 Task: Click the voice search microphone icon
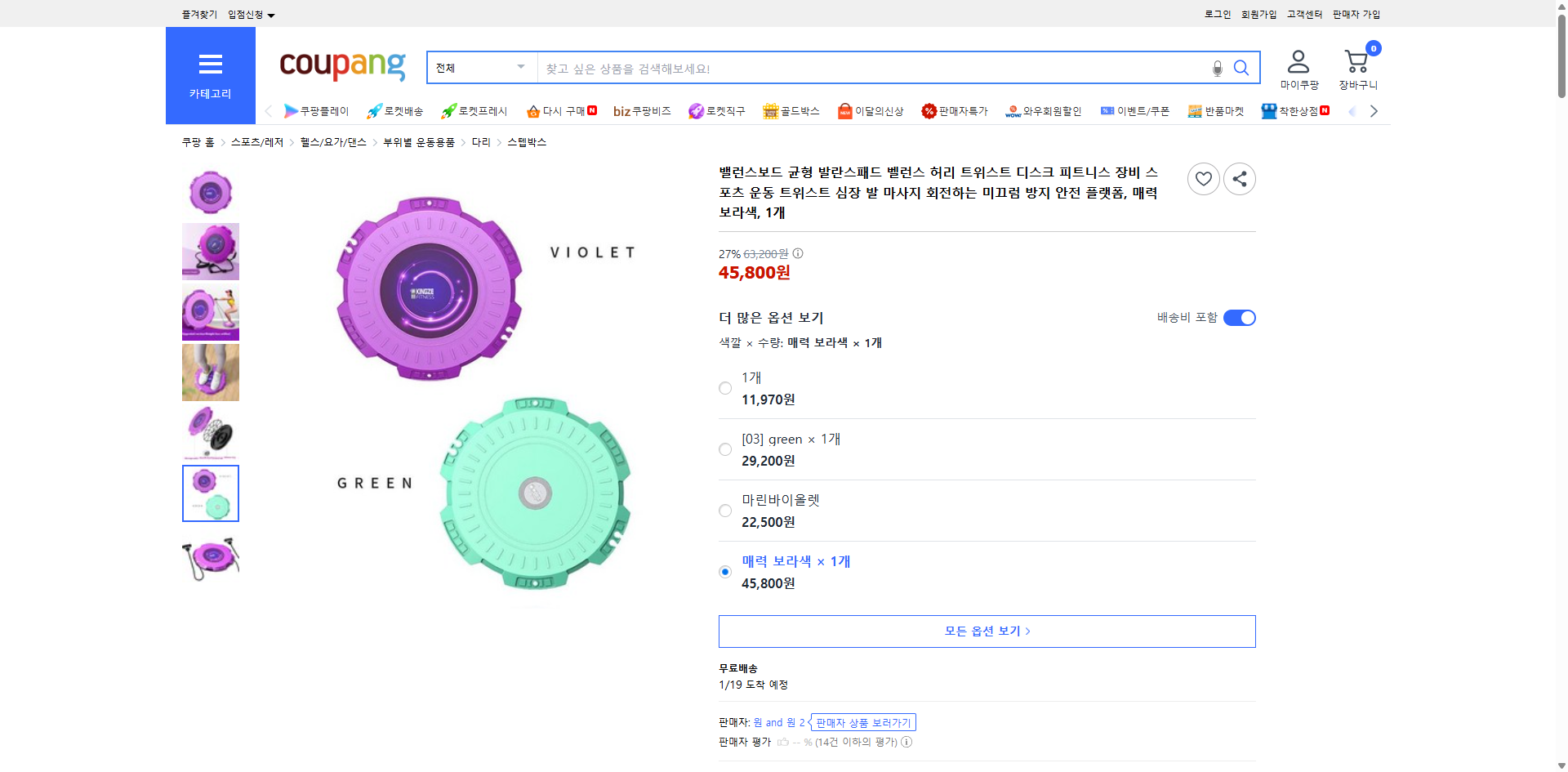1216,68
